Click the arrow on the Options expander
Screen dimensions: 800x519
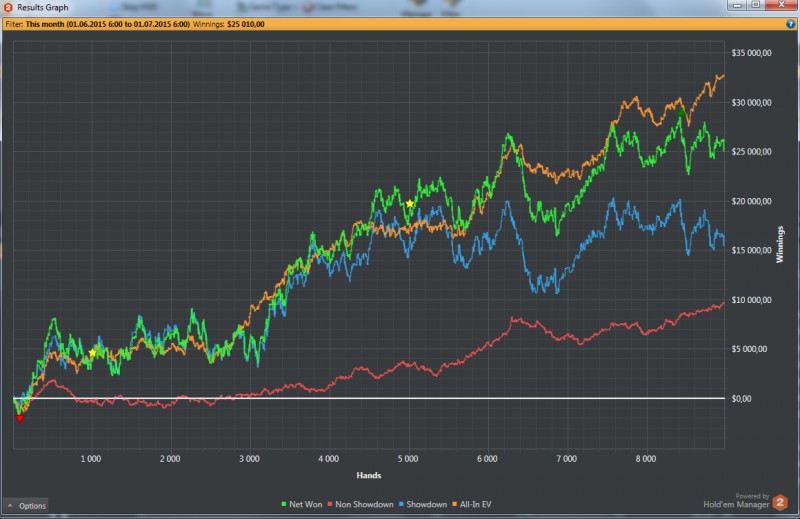tap(10, 506)
